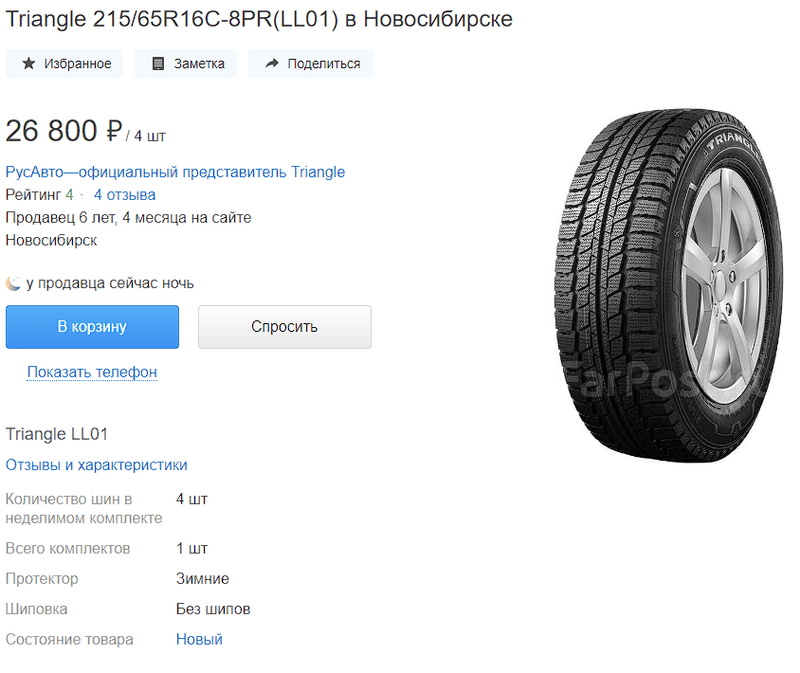The image size is (800, 673).
Task: Open the 4 отзыва reviews link
Action: 124,195
